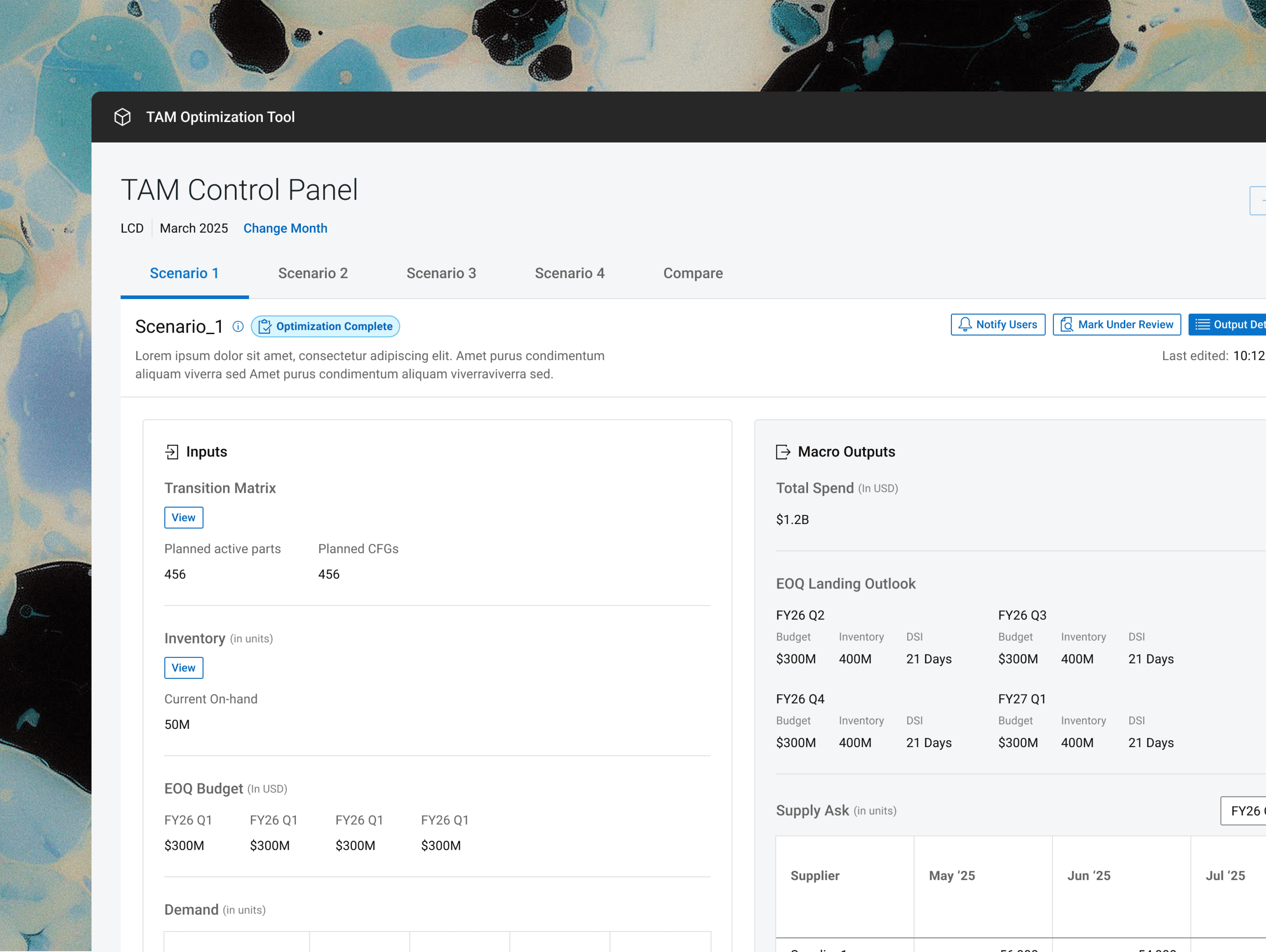Image resolution: width=1266 pixels, height=952 pixels.
Task: Open the Scenario 4 tab
Action: click(569, 273)
